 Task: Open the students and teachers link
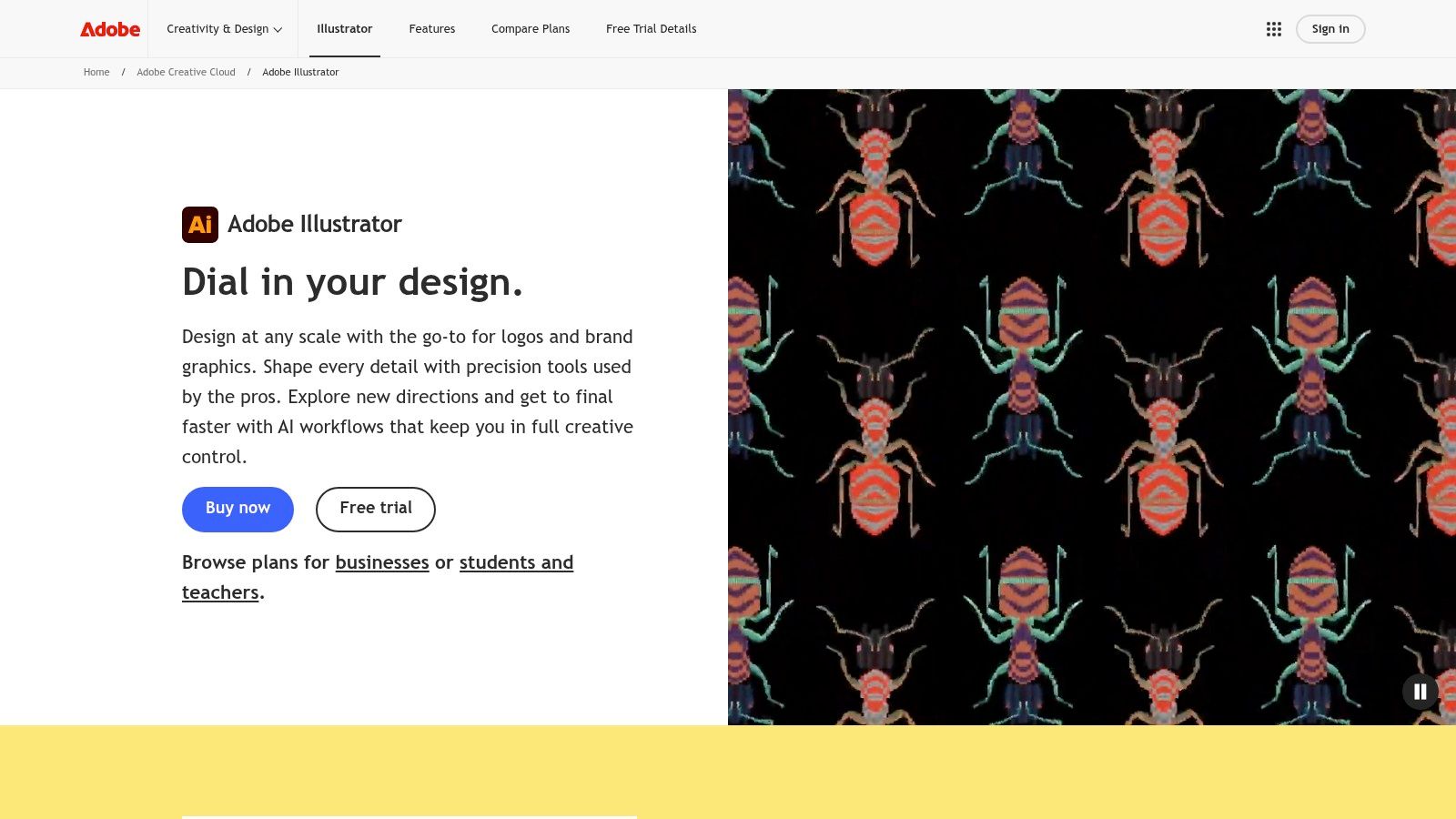click(516, 562)
